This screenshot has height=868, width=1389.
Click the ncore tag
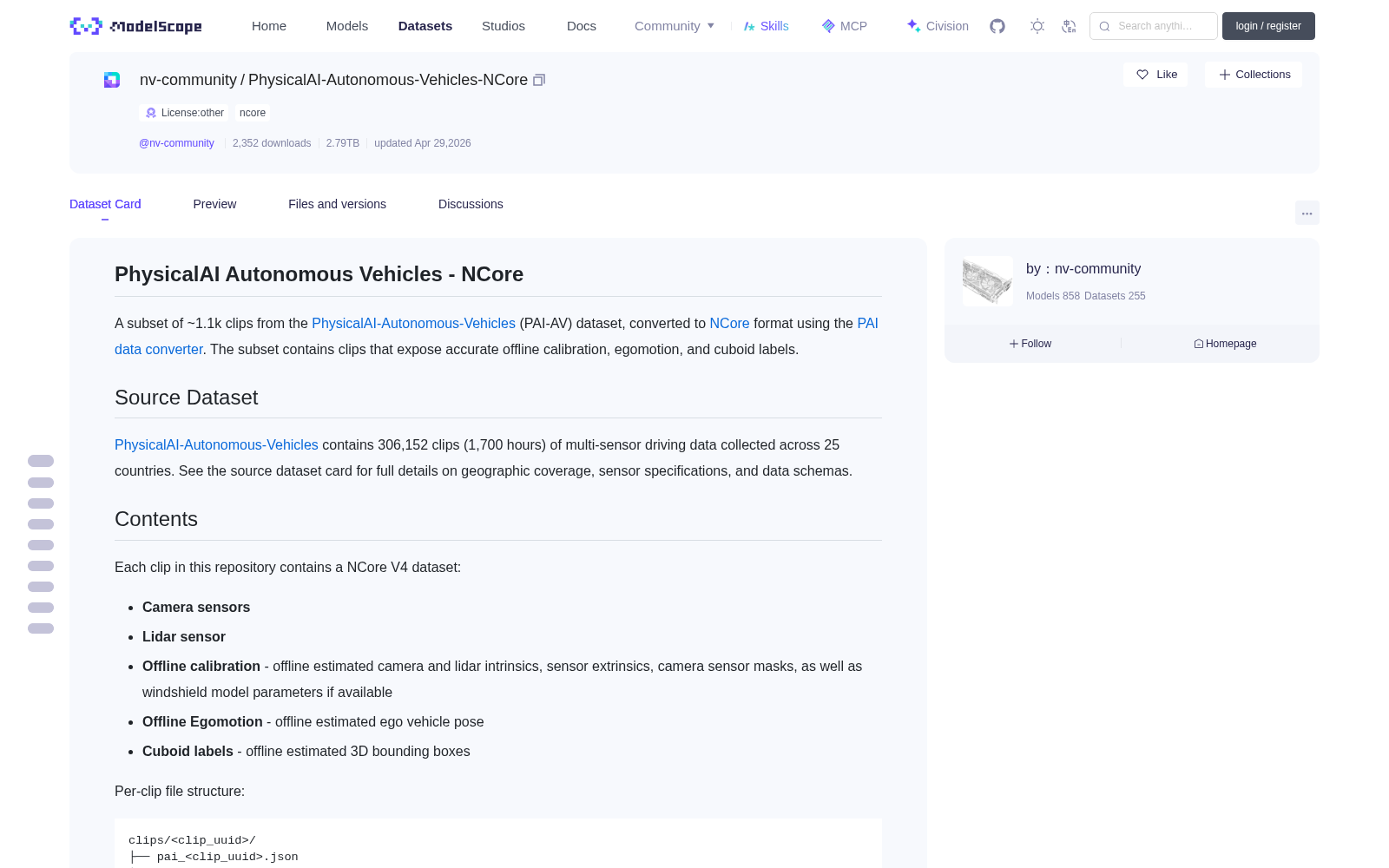[253, 113]
